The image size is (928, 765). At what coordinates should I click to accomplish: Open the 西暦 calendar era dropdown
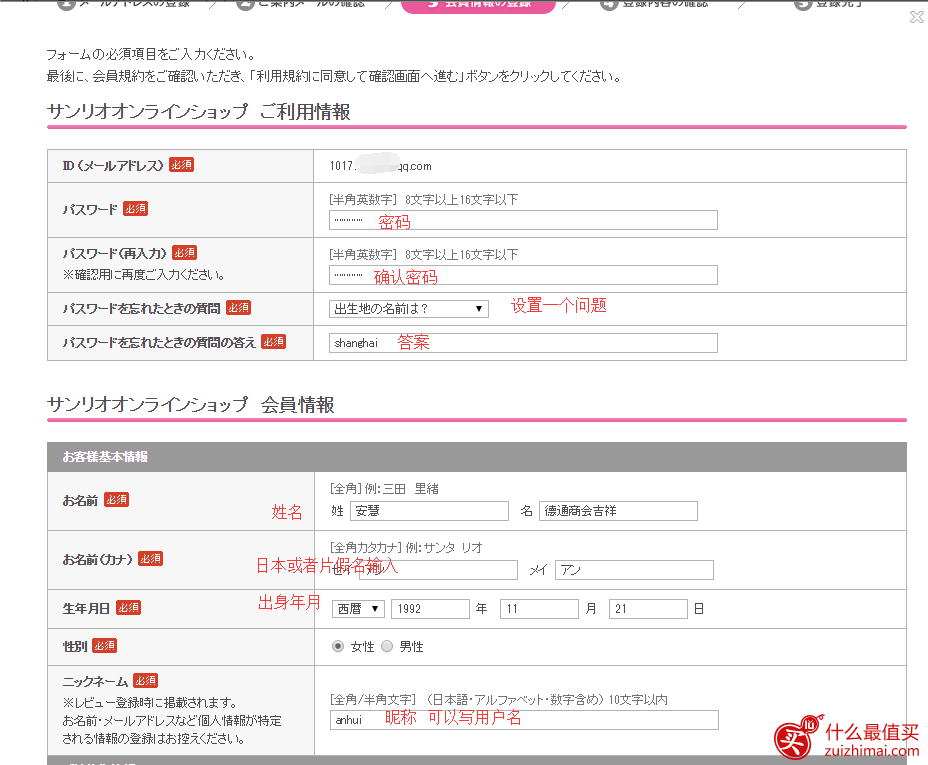click(359, 609)
